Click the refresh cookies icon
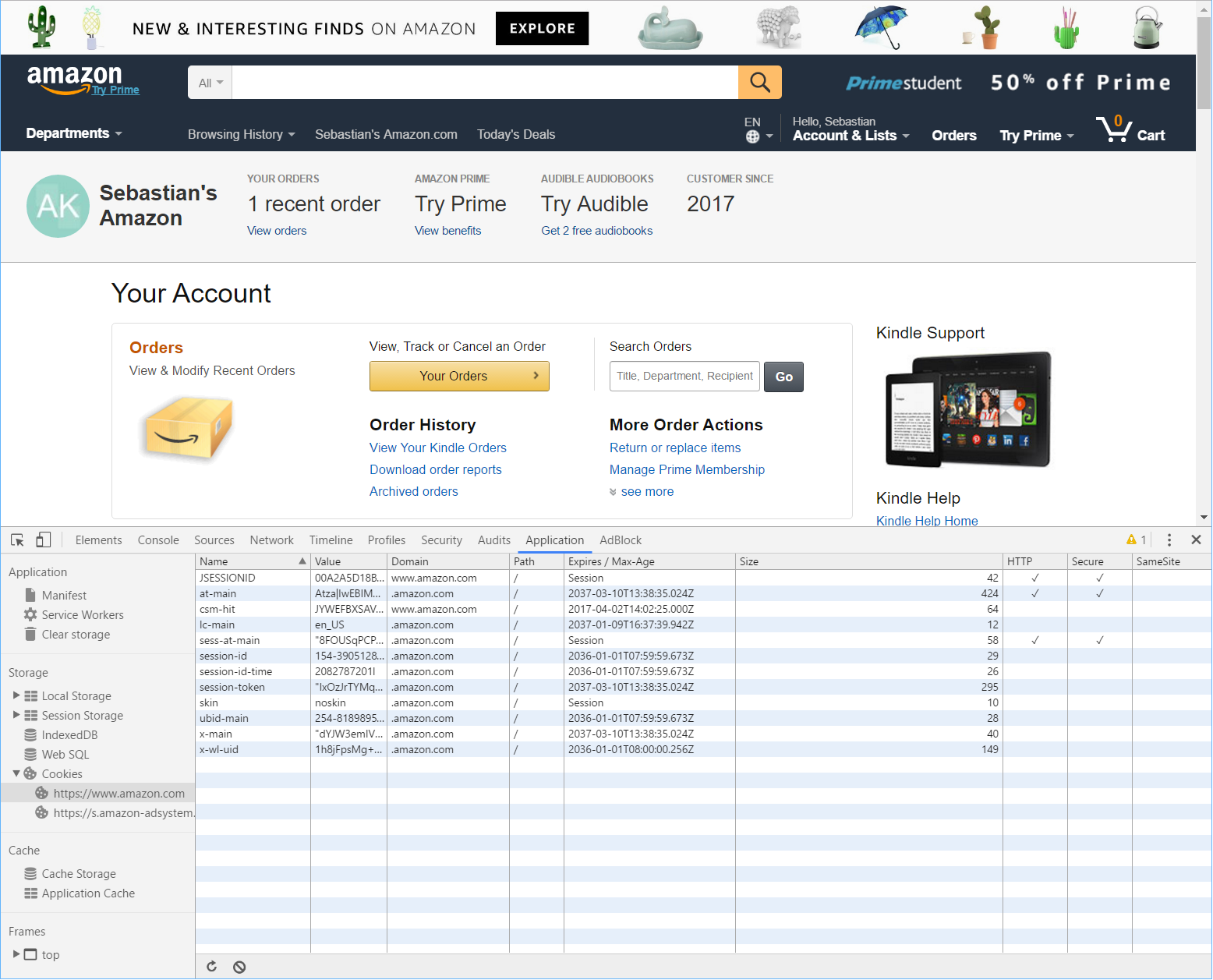 tap(211, 967)
